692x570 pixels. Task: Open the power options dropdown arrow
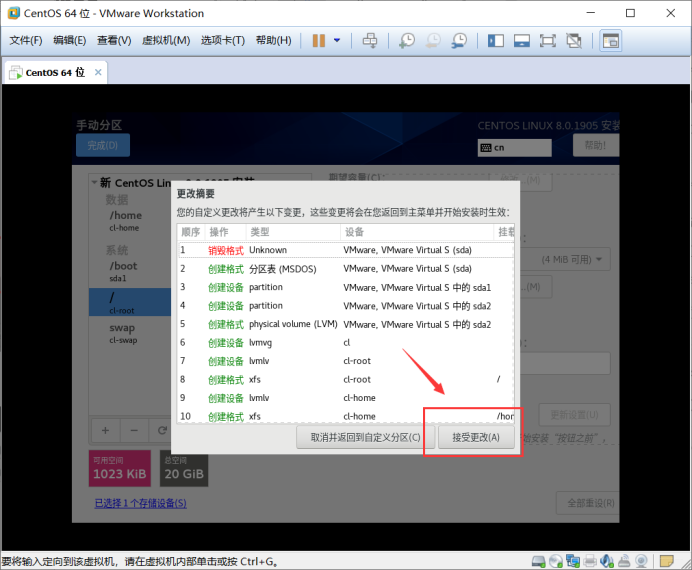[x=337, y=41]
